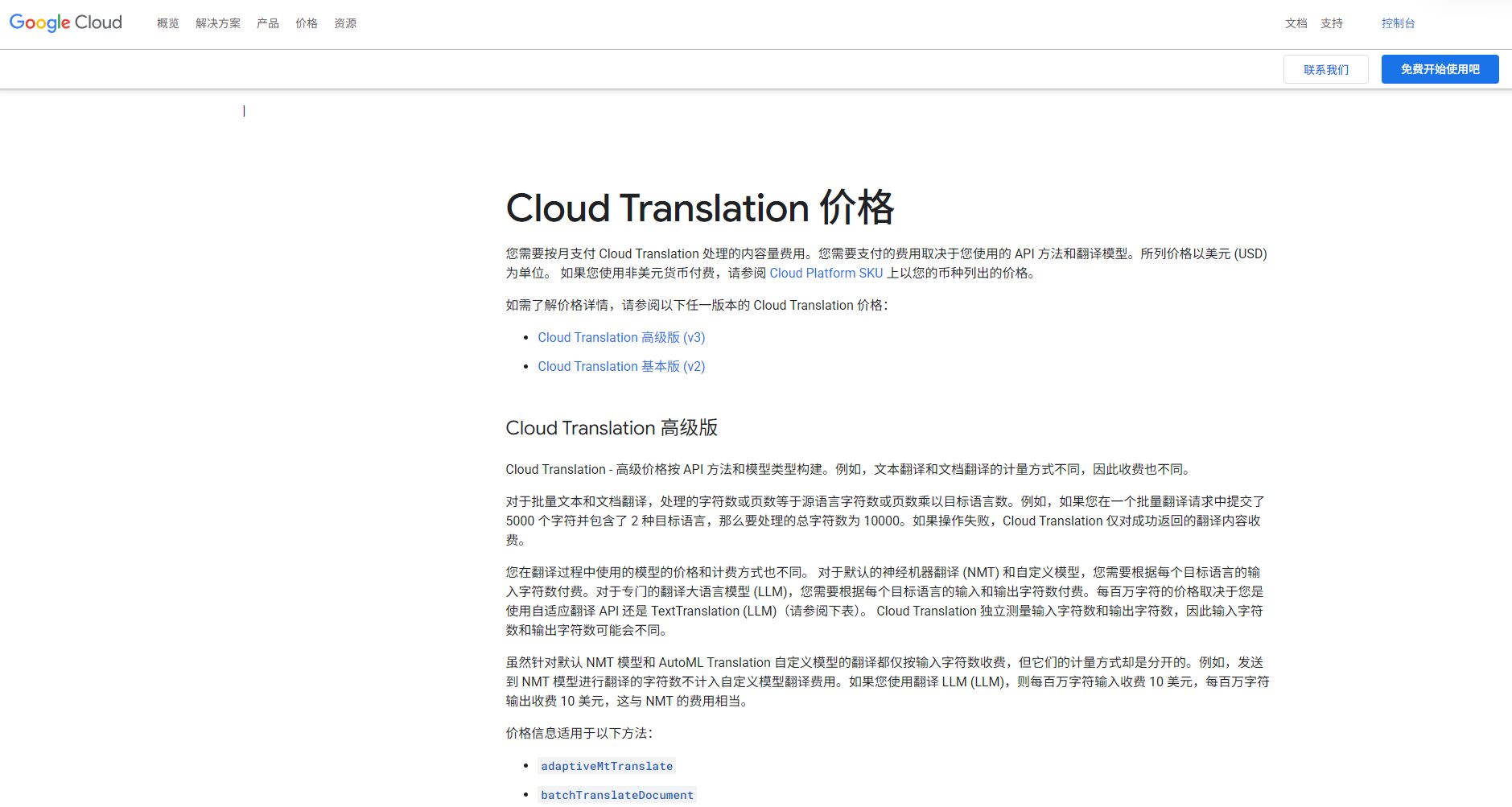The width and height of the screenshot is (1512, 807).
Task: Select the 概览 menu item
Action: [167, 23]
